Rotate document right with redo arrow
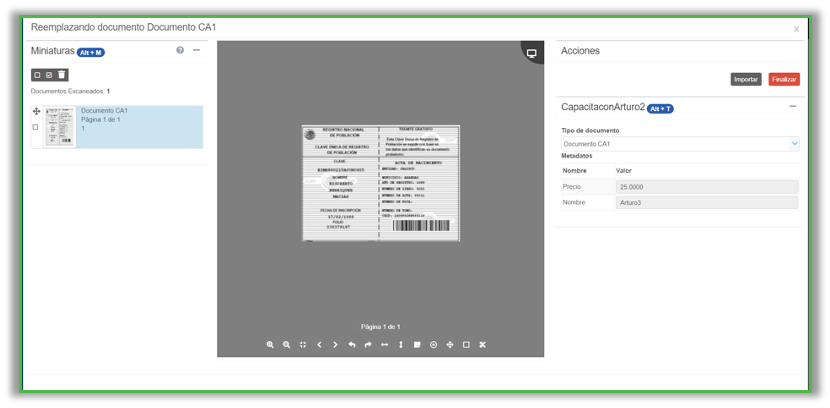The image size is (830, 408). tap(368, 345)
